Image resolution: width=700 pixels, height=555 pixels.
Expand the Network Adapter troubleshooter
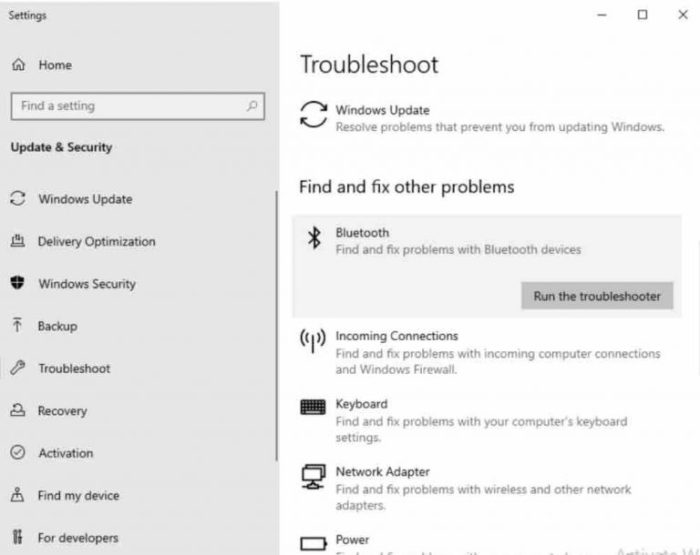pos(382,472)
